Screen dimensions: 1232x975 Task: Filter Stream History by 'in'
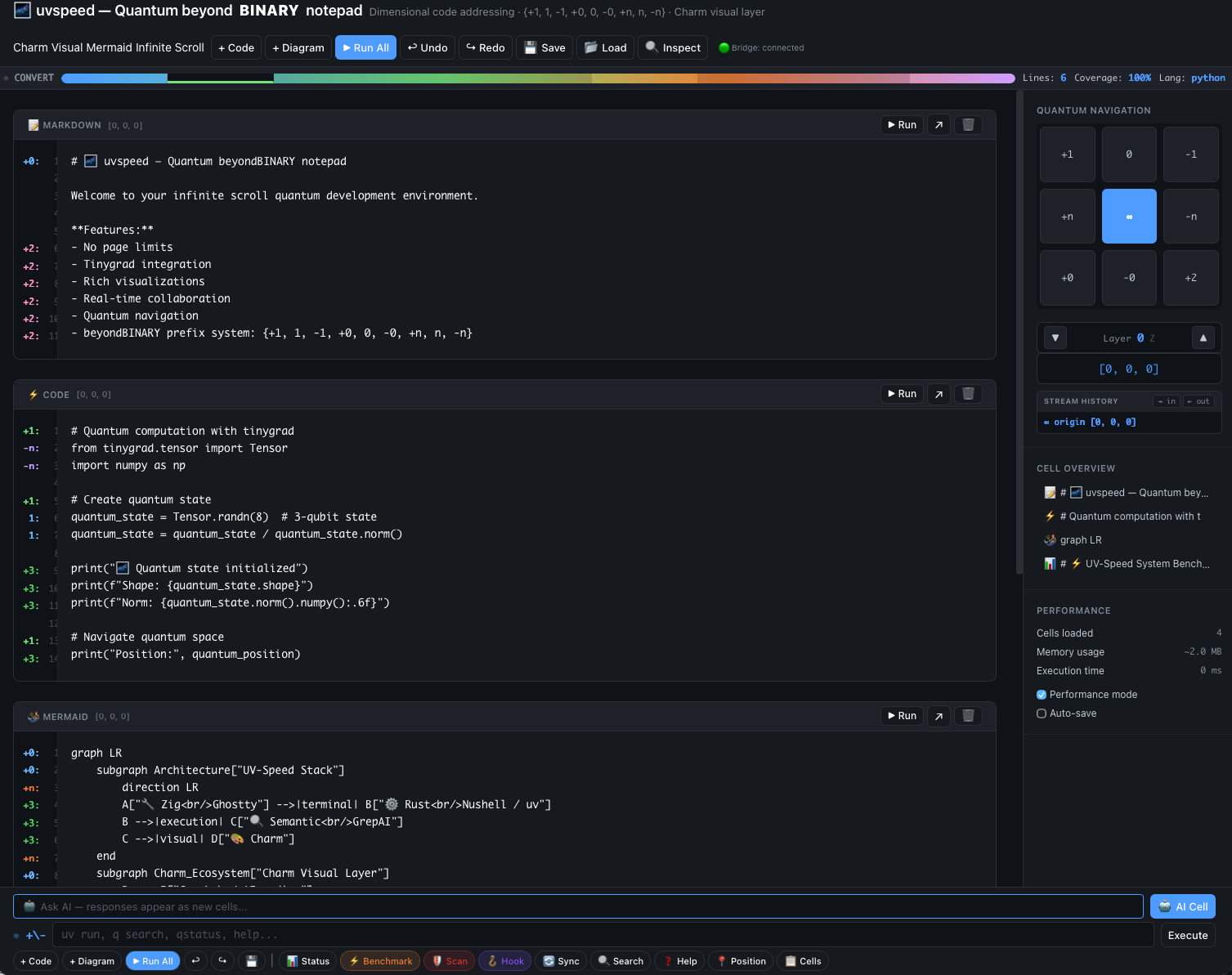1167,400
